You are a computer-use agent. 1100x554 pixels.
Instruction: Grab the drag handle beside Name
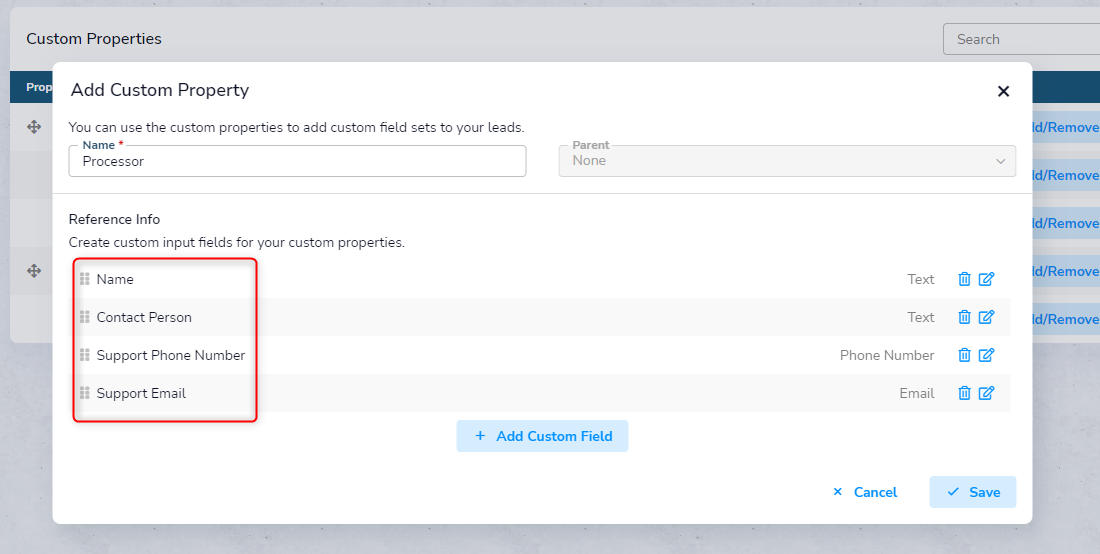(85, 279)
